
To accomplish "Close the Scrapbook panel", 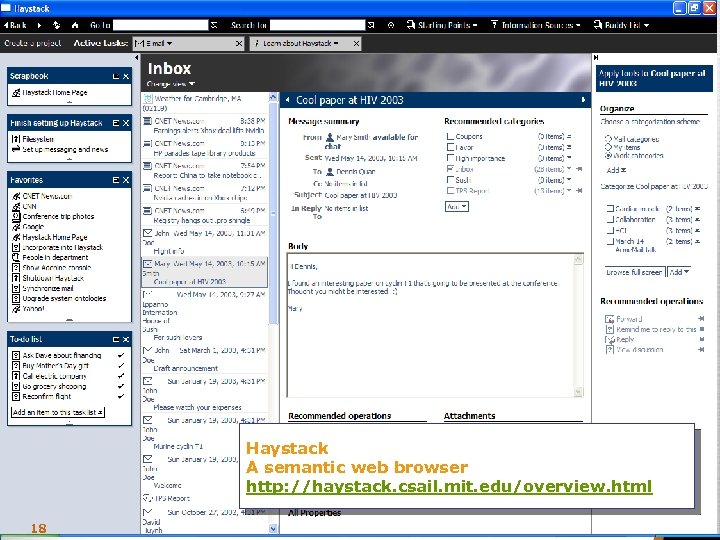I will pyautogui.click(x=126, y=76).
